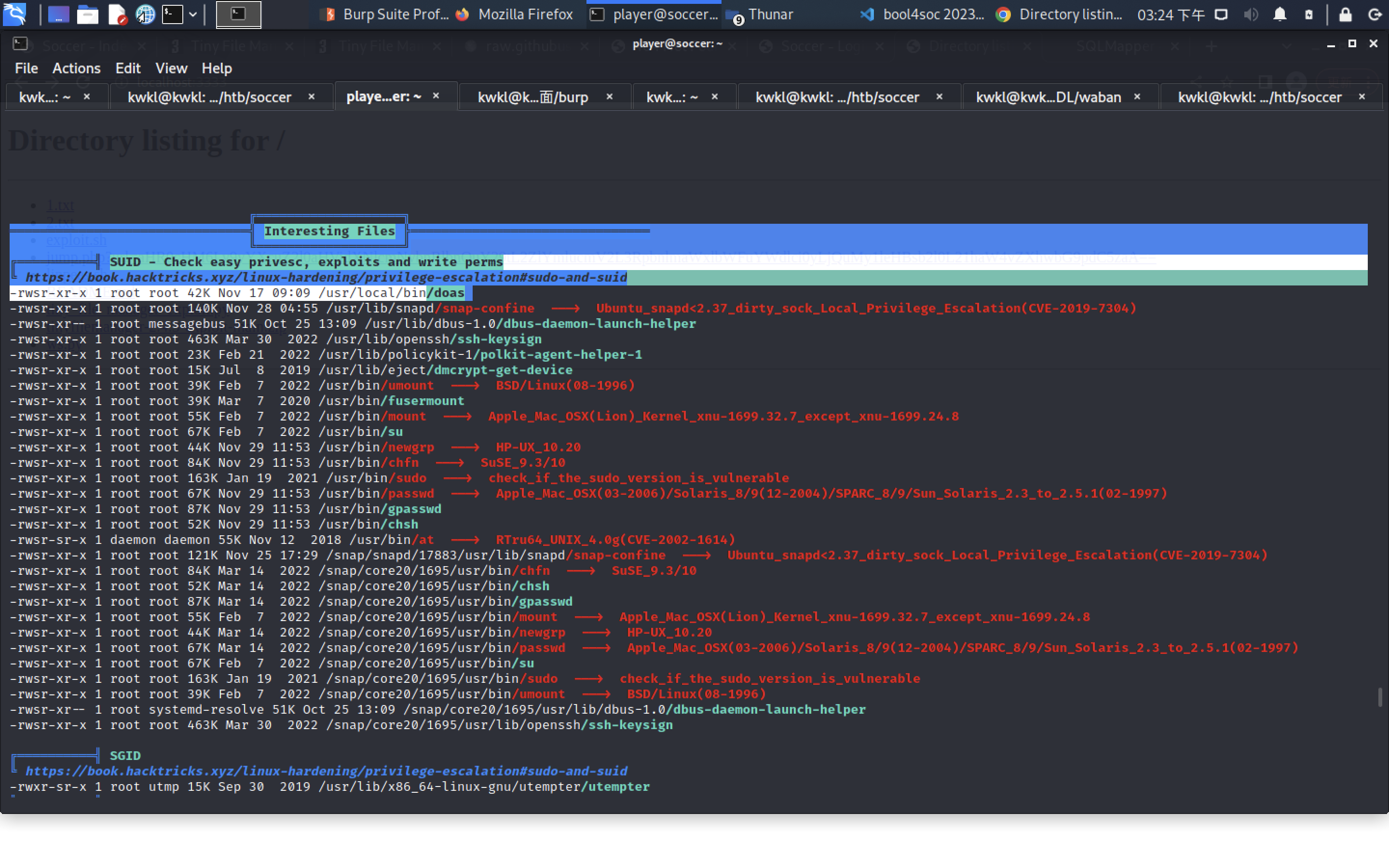This screenshot has width=1389, height=868.
Task: Open the terminal's Actions menu
Action: click(x=76, y=68)
